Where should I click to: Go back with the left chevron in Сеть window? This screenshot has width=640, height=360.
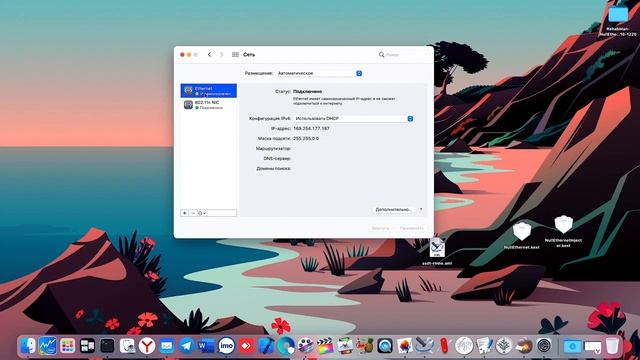click(209, 54)
